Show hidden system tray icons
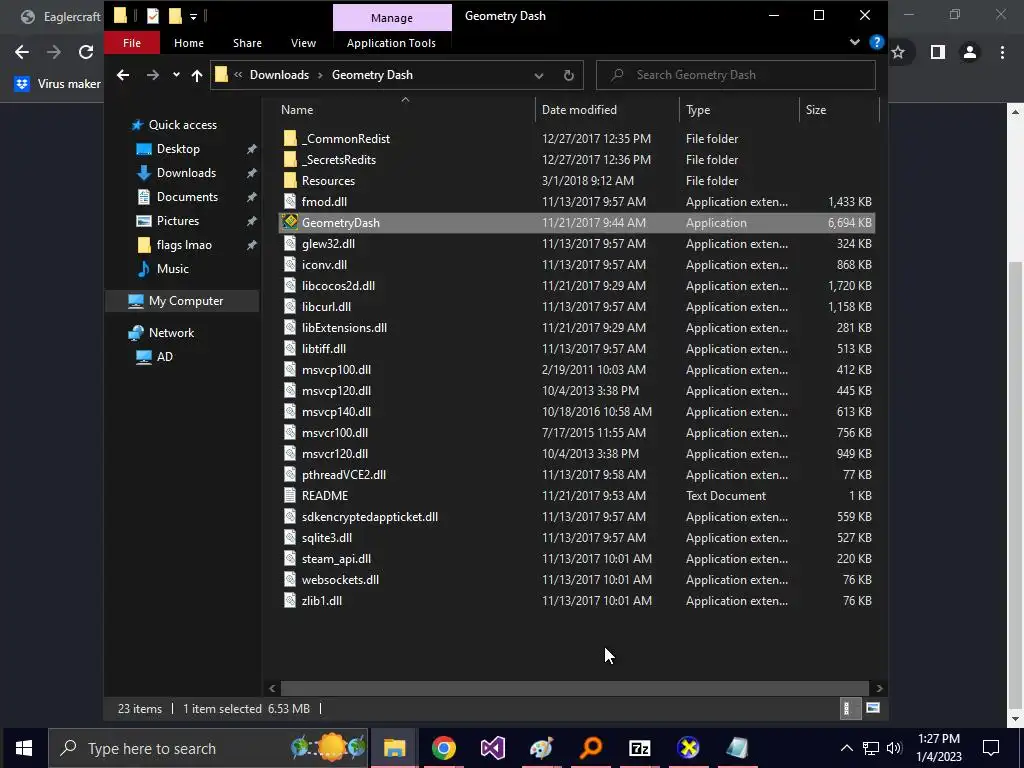Viewport: 1024px width, 768px height. point(846,748)
